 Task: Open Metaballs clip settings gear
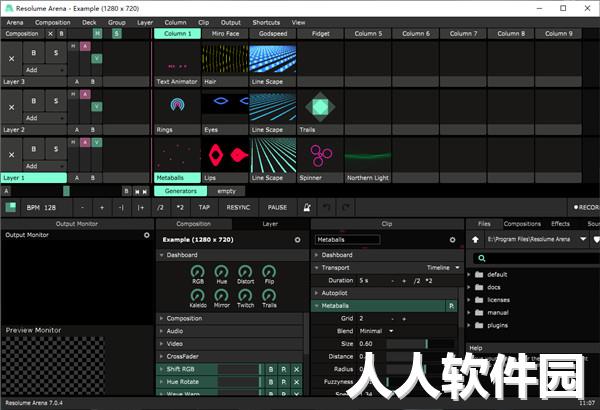pos(452,240)
